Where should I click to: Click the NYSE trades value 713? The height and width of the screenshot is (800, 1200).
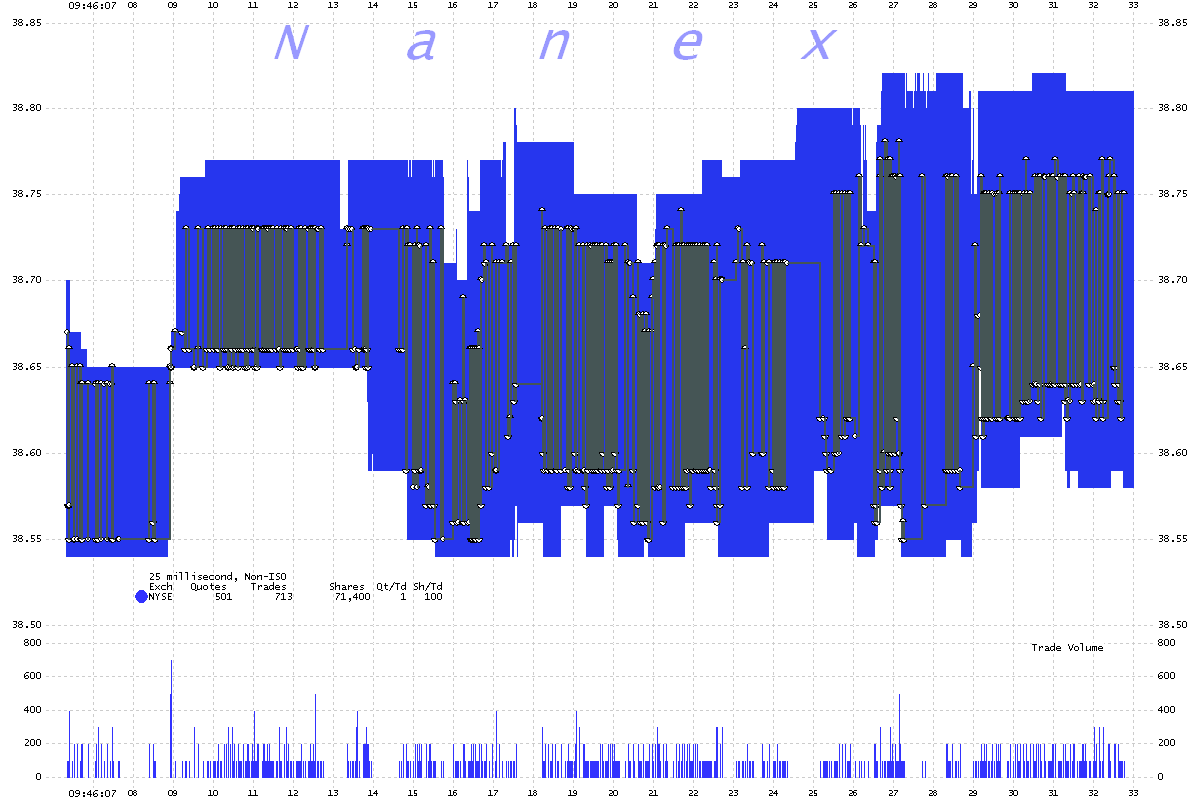tap(284, 595)
